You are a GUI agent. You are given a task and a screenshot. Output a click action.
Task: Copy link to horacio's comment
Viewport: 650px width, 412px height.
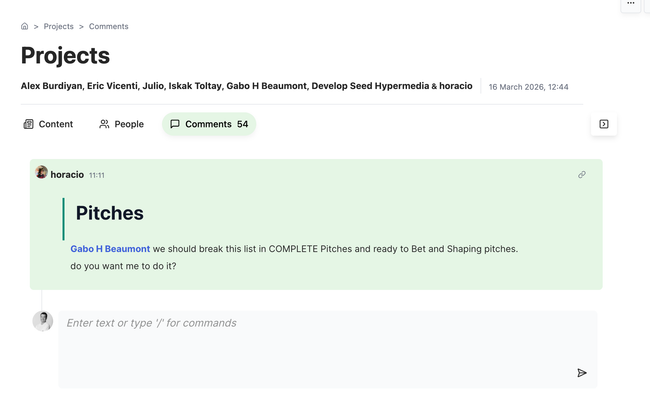[x=582, y=175]
